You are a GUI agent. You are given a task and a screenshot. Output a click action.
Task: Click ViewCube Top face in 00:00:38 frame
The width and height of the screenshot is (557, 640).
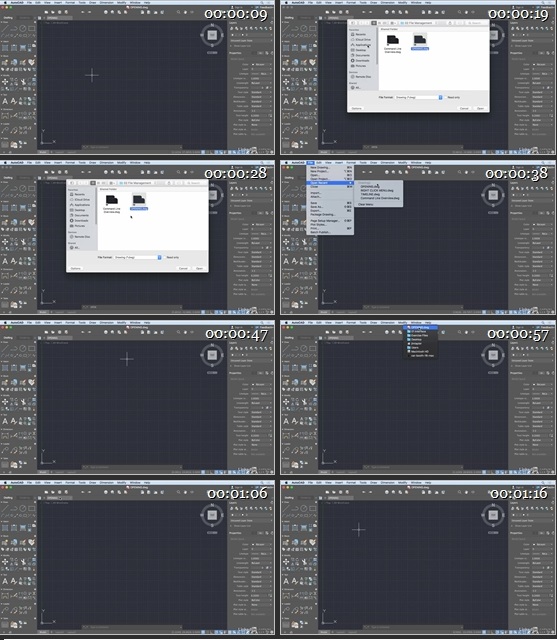pyautogui.click(x=493, y=195)
